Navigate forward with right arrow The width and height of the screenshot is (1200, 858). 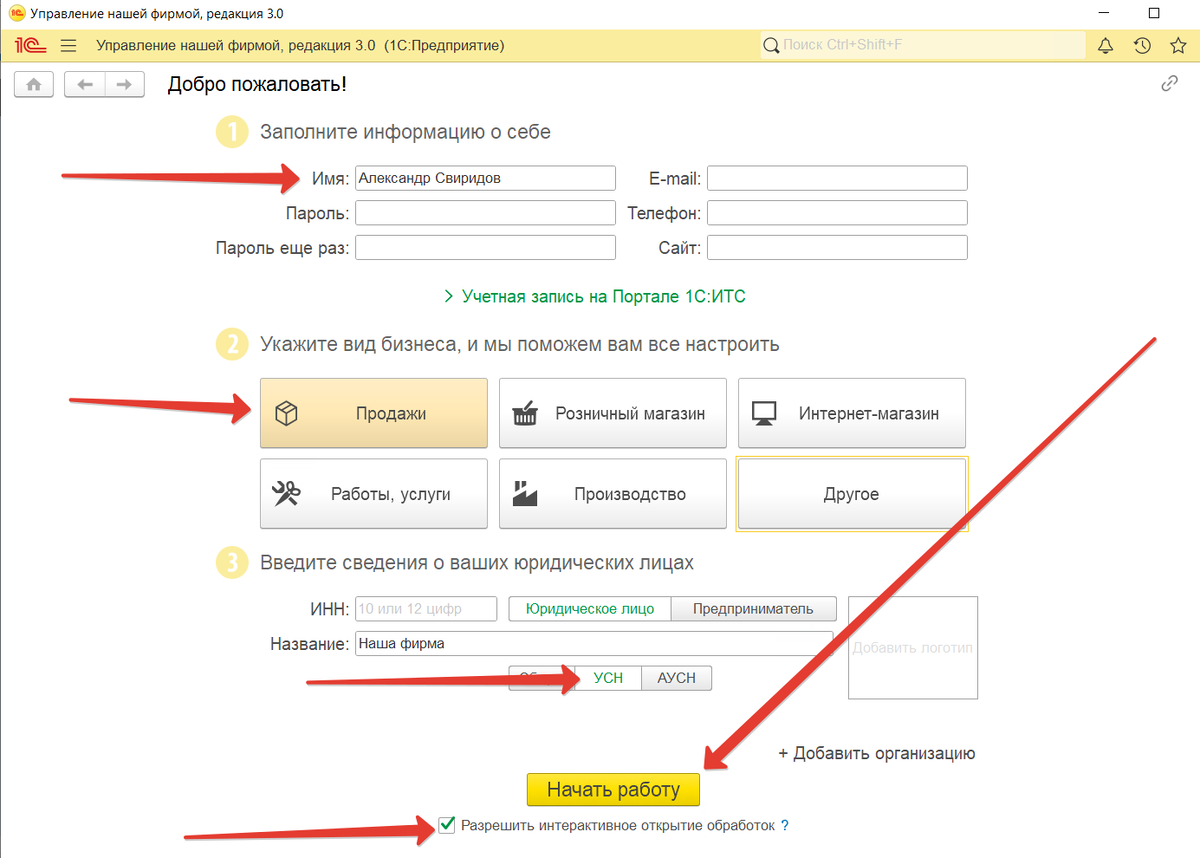[x=124, y=85]
